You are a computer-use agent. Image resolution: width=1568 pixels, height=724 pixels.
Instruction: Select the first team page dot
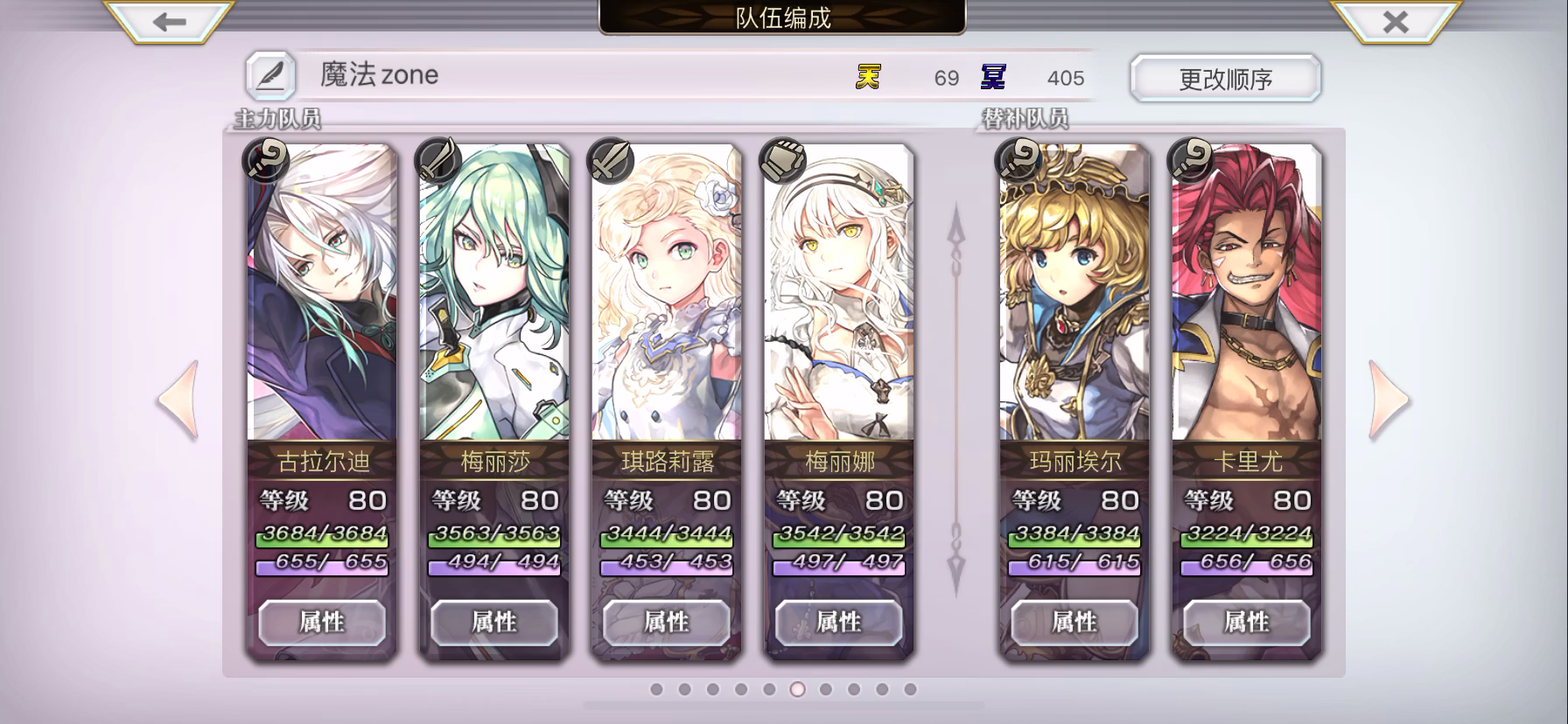[x=656, y=689]
